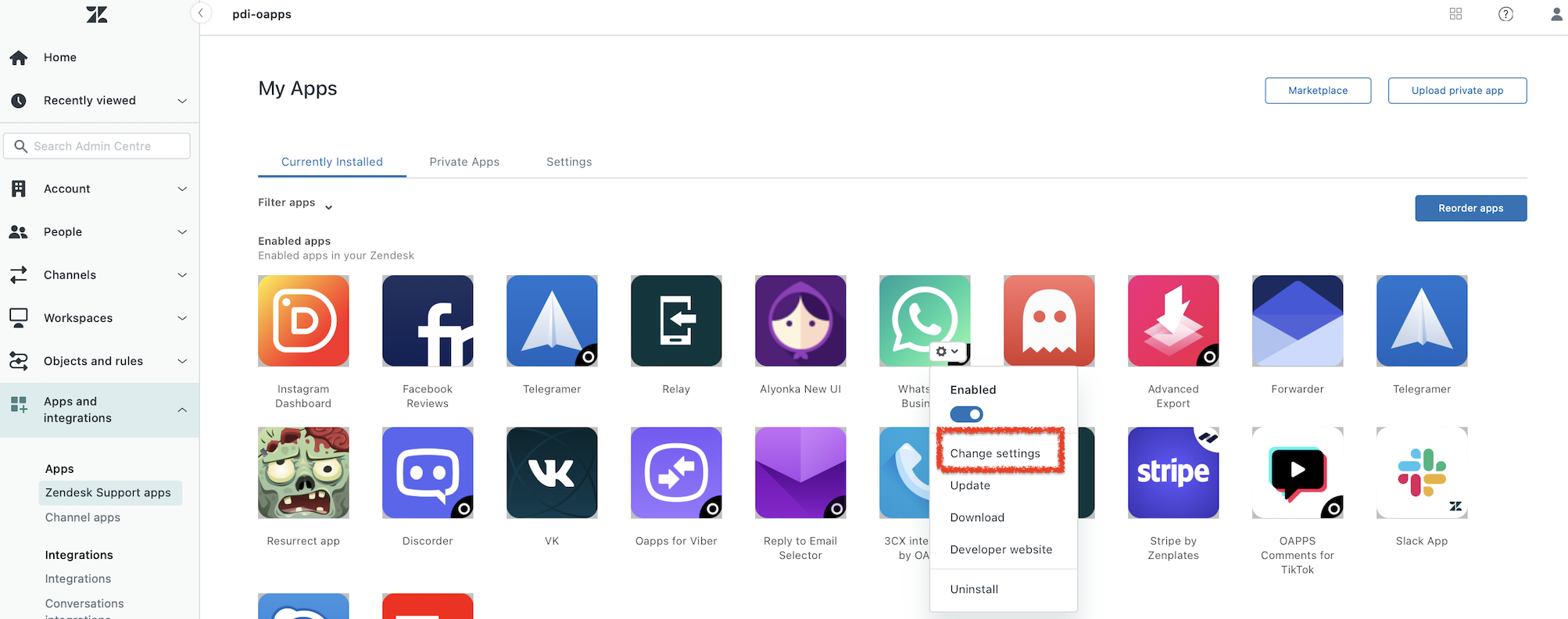Image resolution: width=1568 pixels, height=619 pixels.
Task: Open Conversations integrations link
Action: pos(84,607)
